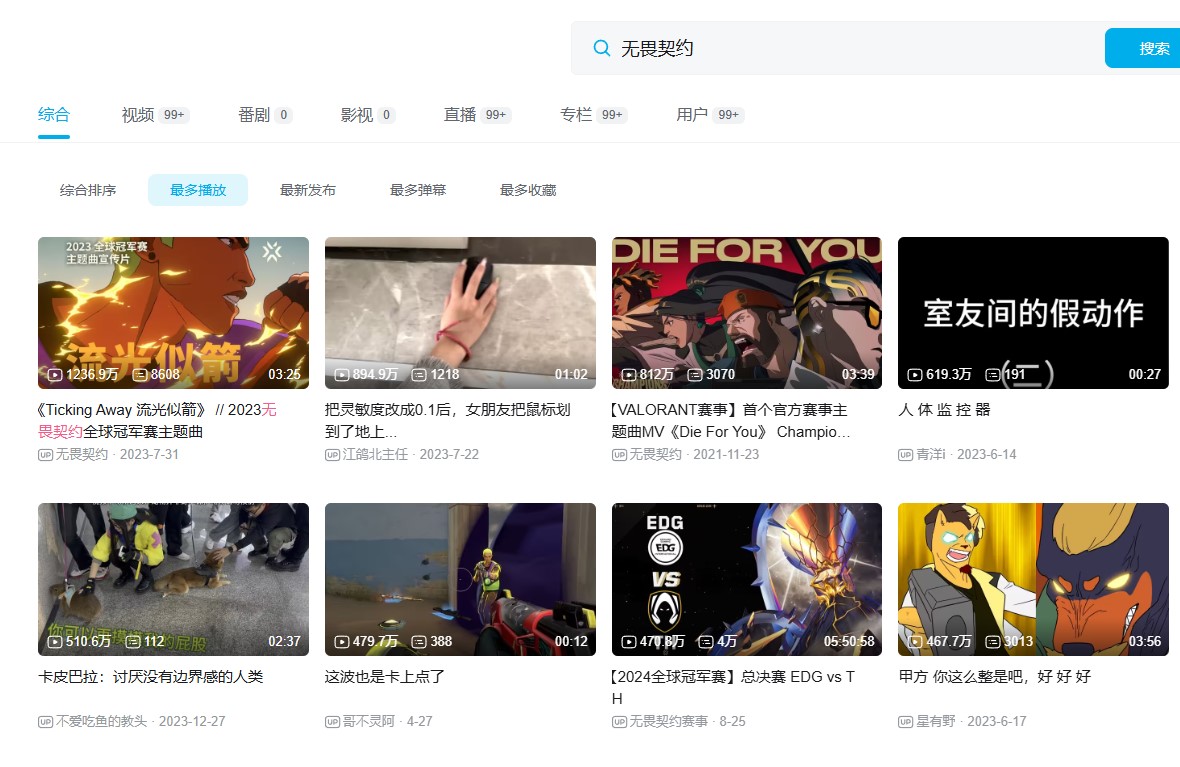This screenshot has width=1180, height=767.
Task: Click play-count icon showing 467.7万
Action: pos(915,642)
